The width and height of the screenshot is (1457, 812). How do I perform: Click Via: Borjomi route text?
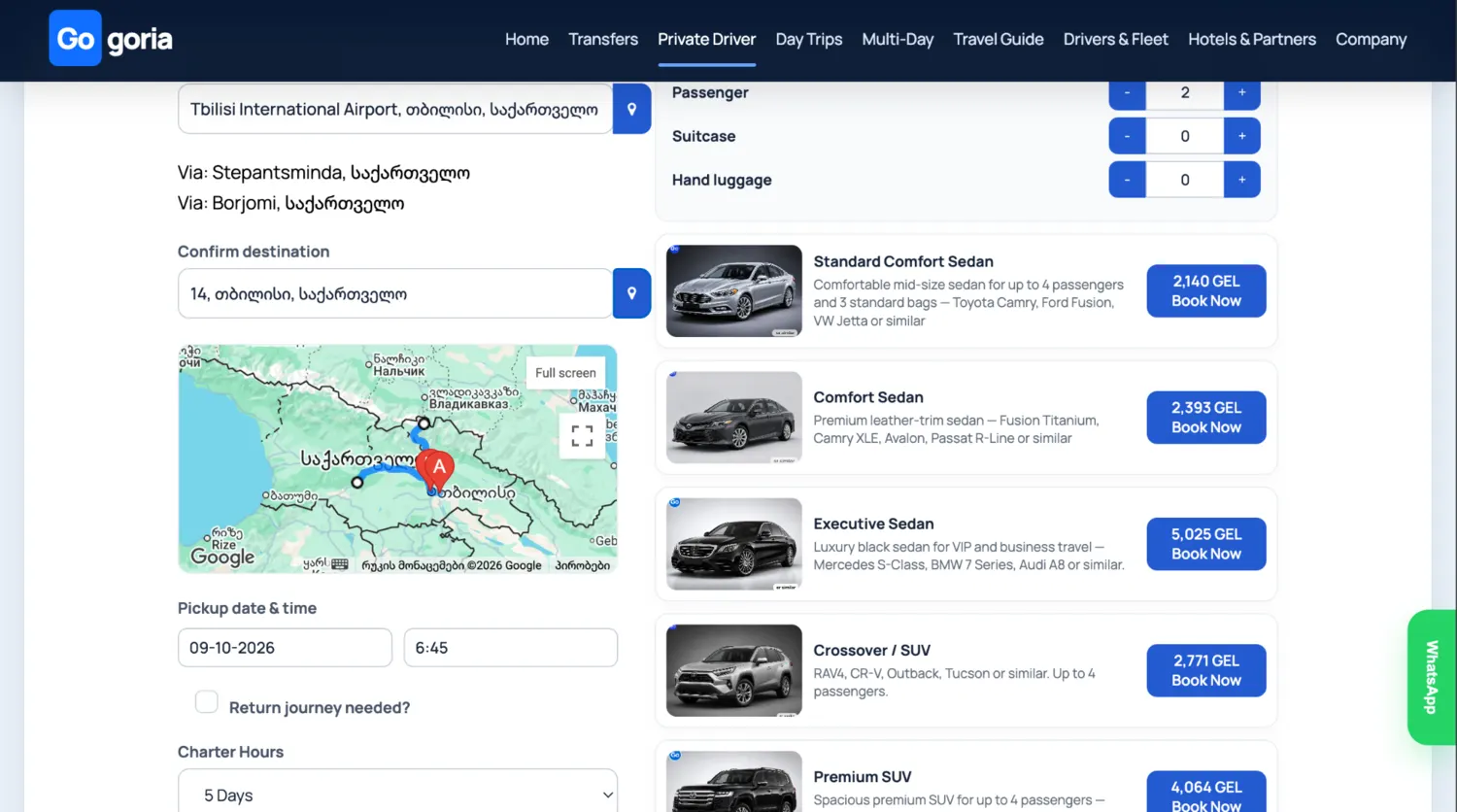[x=290, y=203]
